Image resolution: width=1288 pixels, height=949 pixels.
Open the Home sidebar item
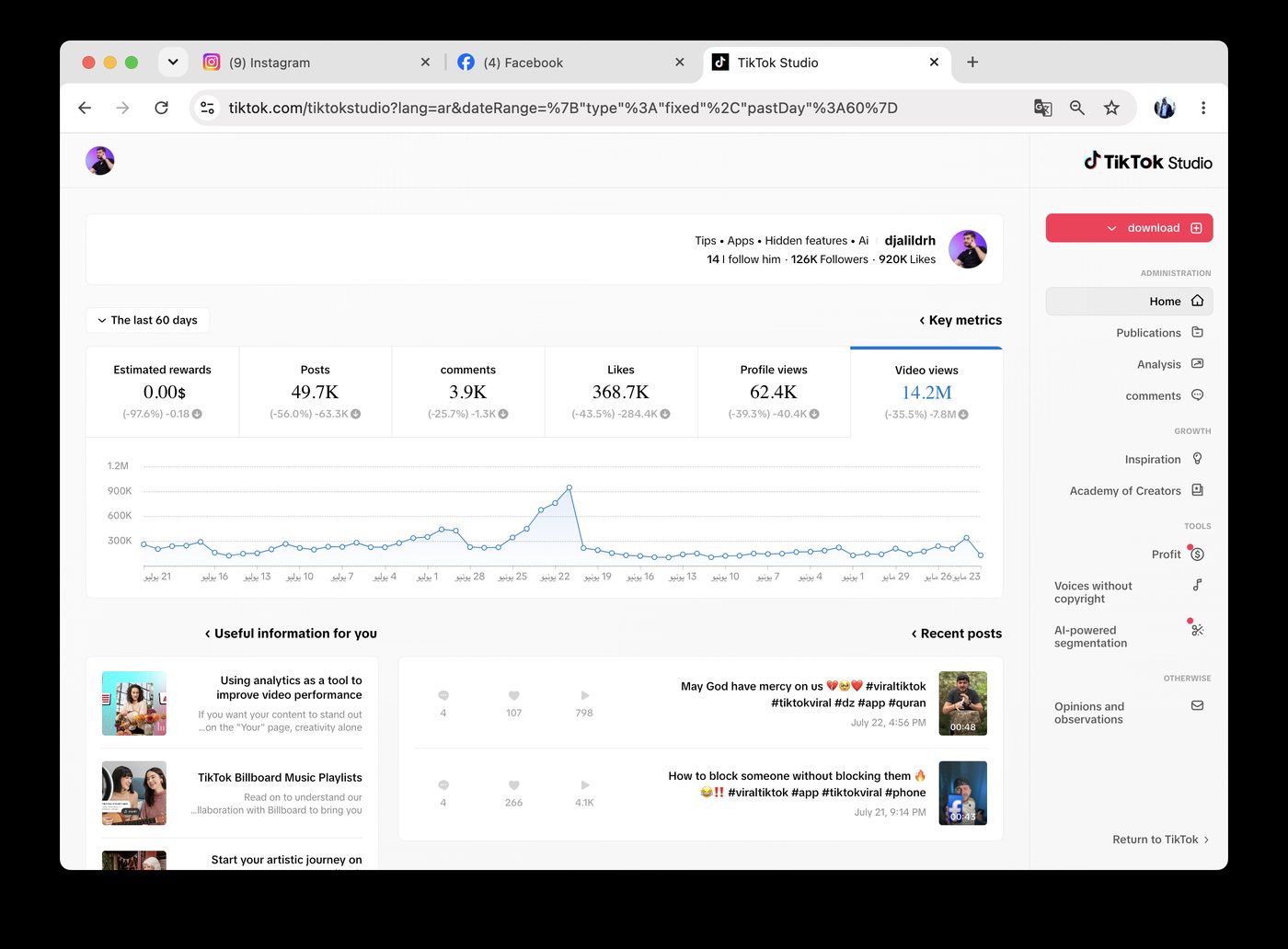click(1129, 301)
